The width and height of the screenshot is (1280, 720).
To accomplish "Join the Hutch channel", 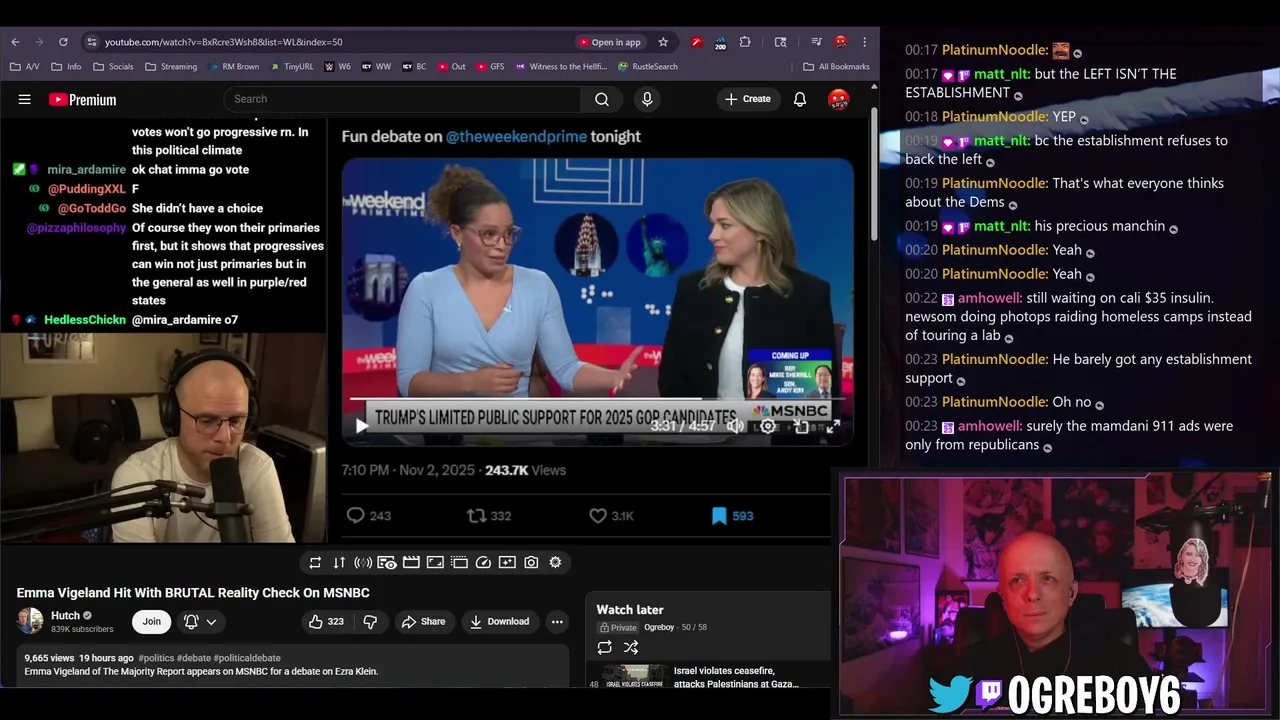I will [x=151, y=621].
